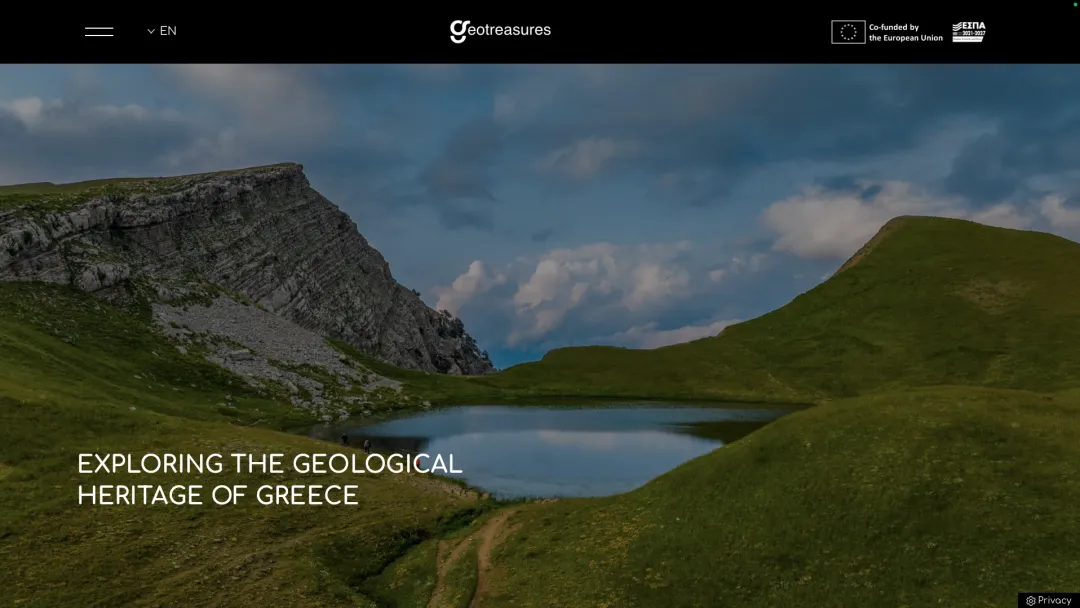Click the Heritage of Greece heading line
The height and width of the screenshot is (608, 1080).
[217, 496]
